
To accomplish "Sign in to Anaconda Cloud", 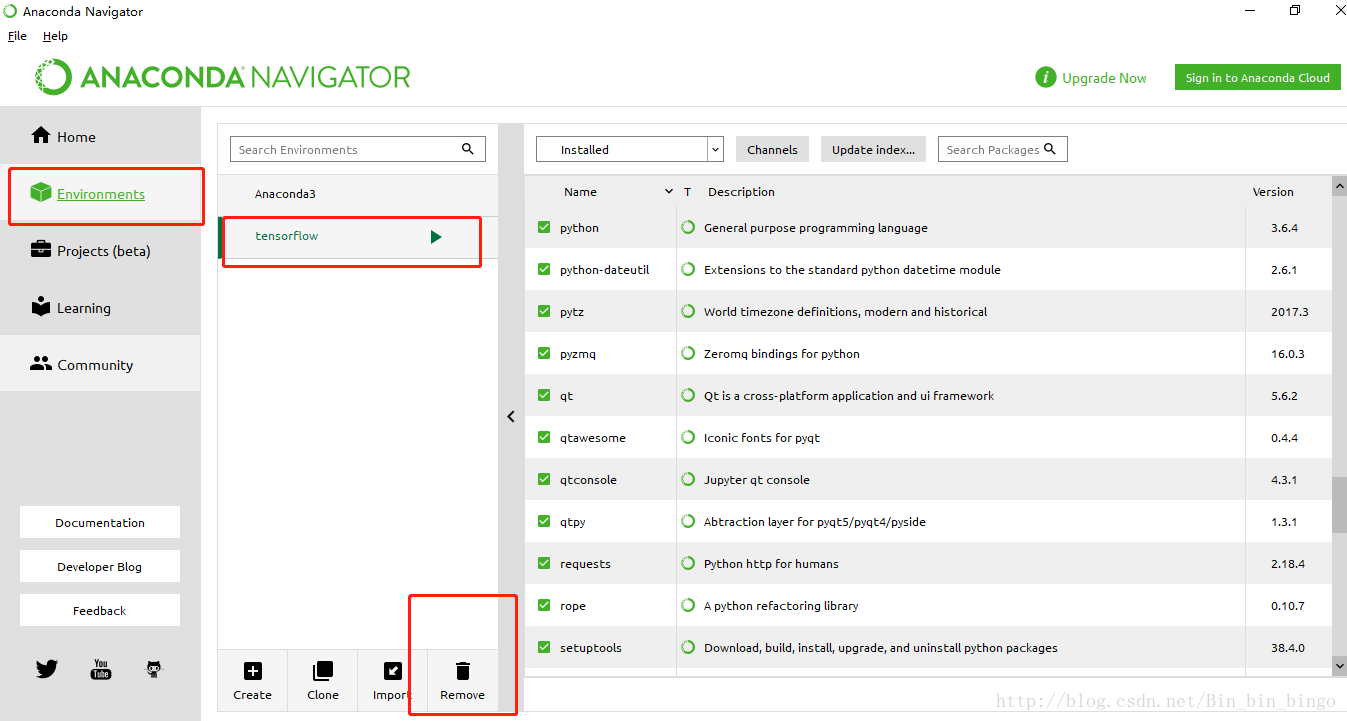I will point(1257,77).
